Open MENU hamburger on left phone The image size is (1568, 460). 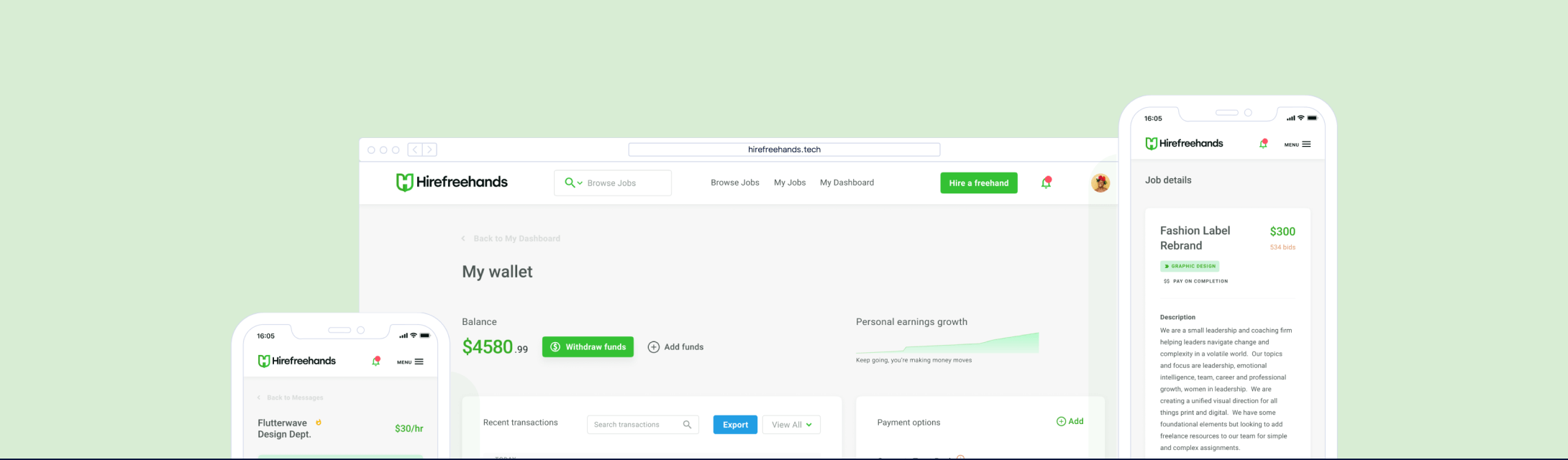(411, 362)
